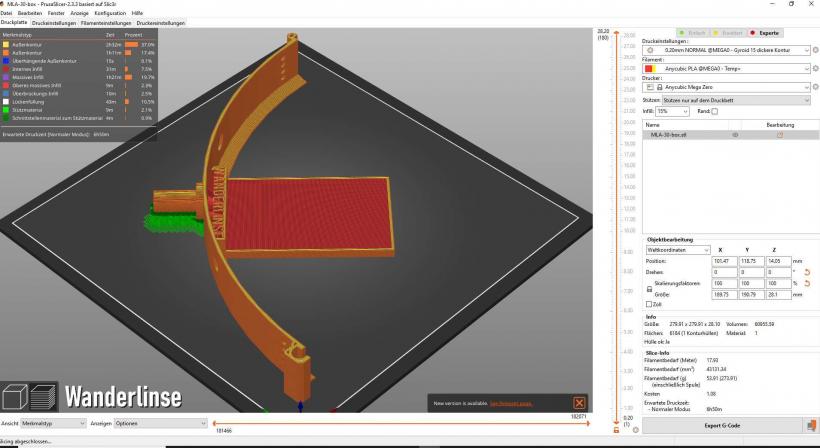The width and height of the screenshot is (820, 448).
Task: Open the Ansicht Merkmalstyp dropdown
Action: tap(53, 423)
